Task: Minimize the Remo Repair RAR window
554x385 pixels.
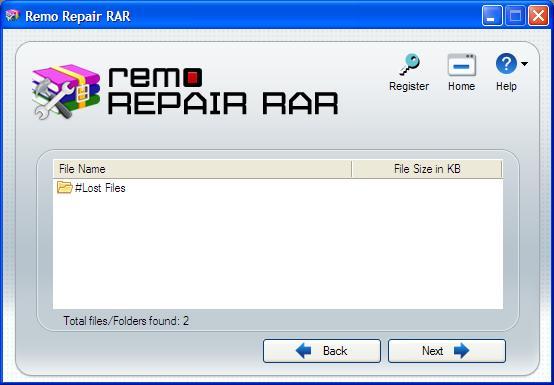Action: coord(492,16)
